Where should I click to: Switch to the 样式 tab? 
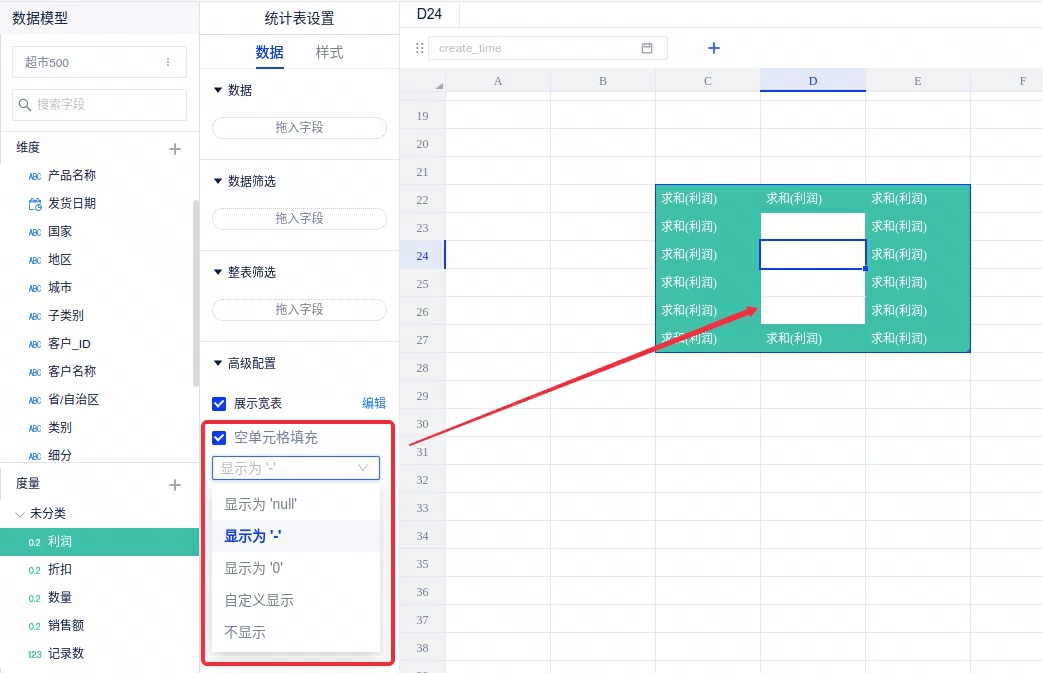tap(329, 52)
